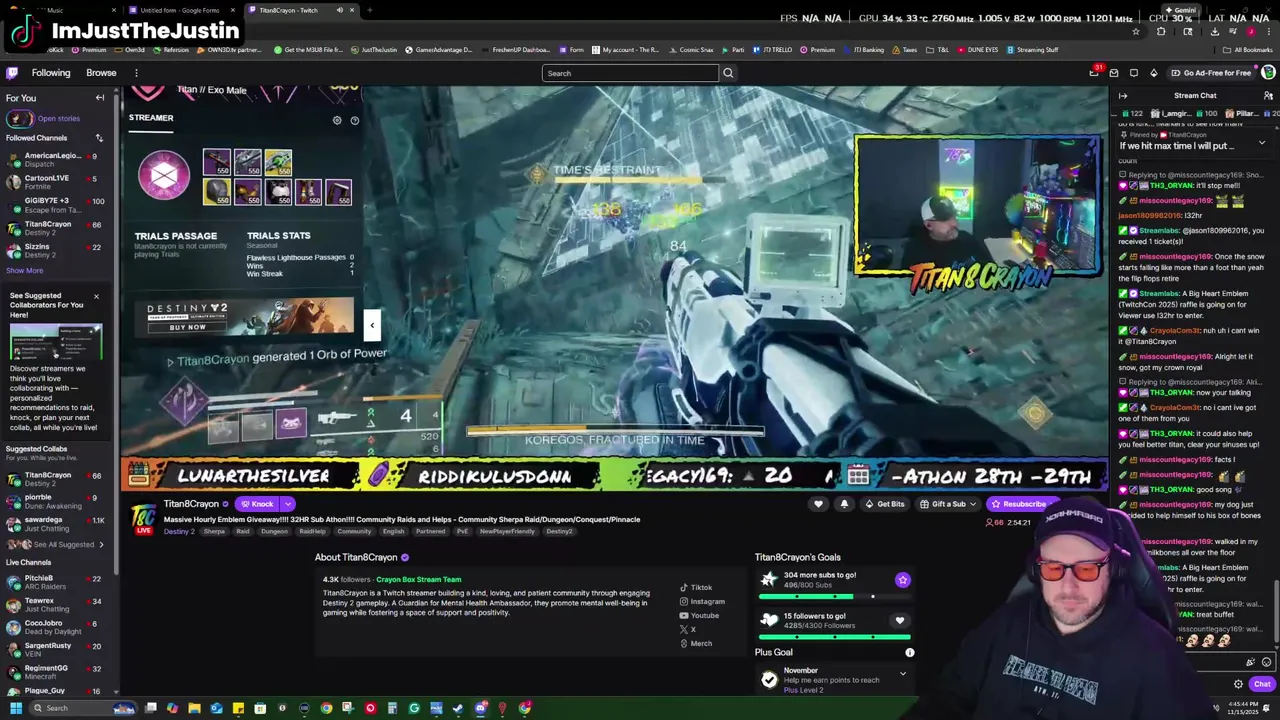Open the Browse tab in Twitch
Viewport: 1280px width, 720px height.
point(101,73)
